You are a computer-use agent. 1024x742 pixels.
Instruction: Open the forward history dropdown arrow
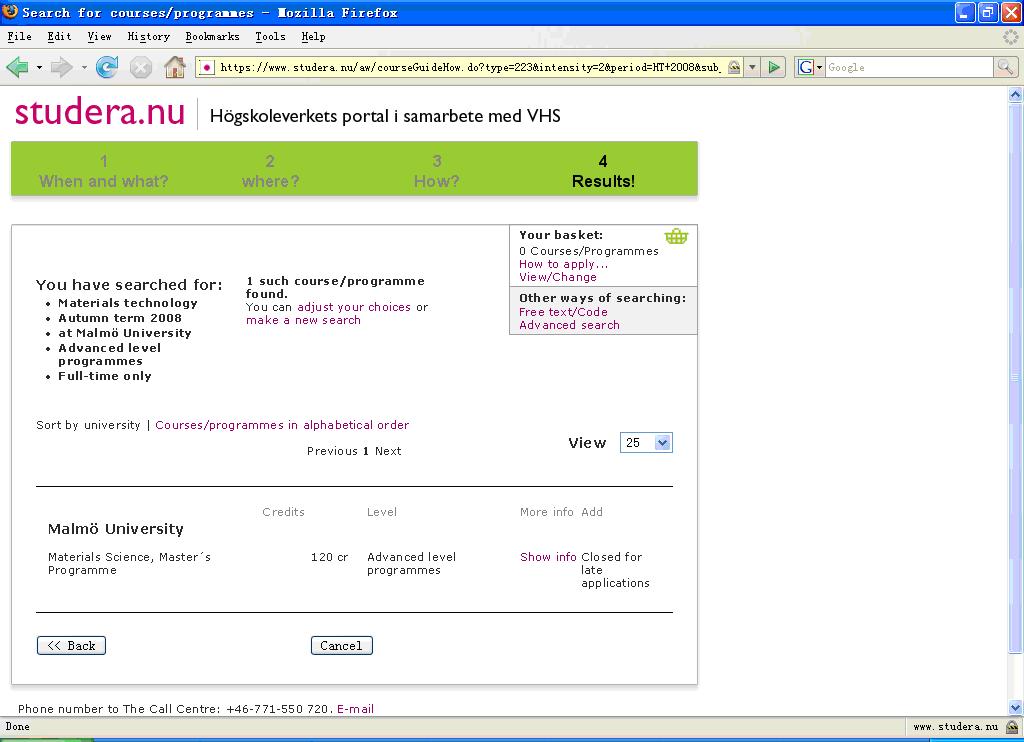point(84,67)
